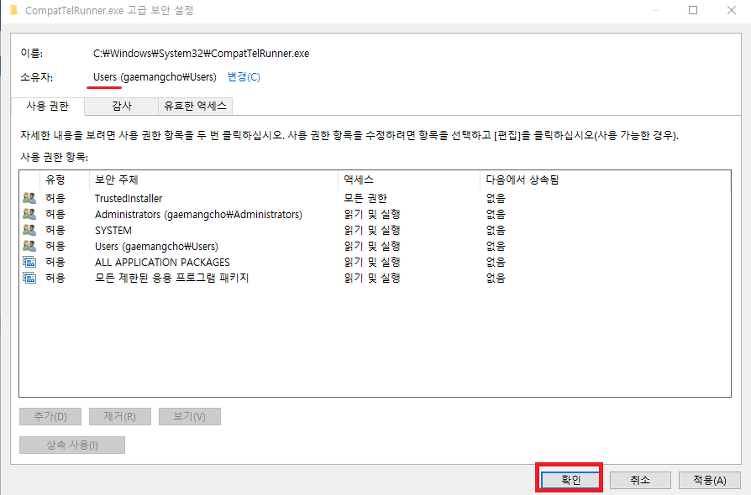Click the TrustedInstaller user icon
Viewport: 751px width, 495px height.
28,198
